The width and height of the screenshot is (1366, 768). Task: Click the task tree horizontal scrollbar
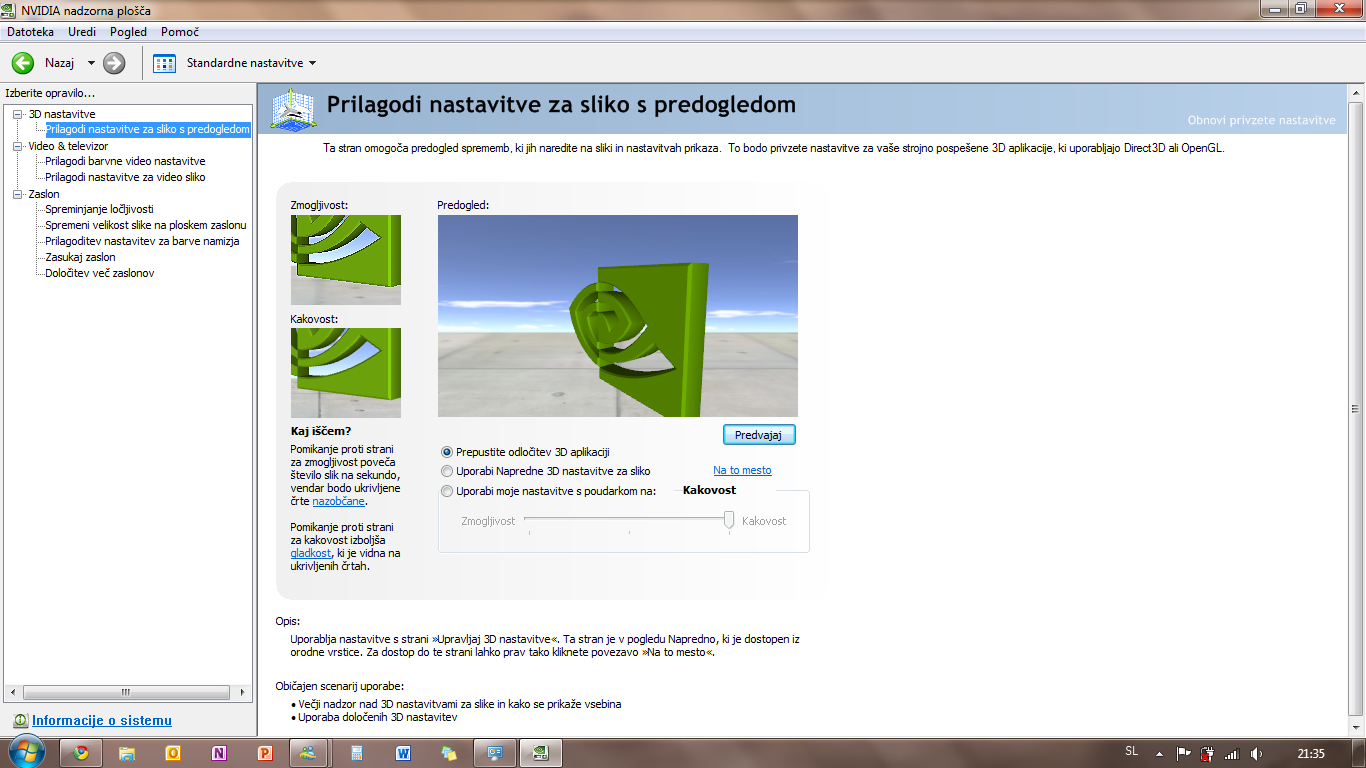[128, 692]
